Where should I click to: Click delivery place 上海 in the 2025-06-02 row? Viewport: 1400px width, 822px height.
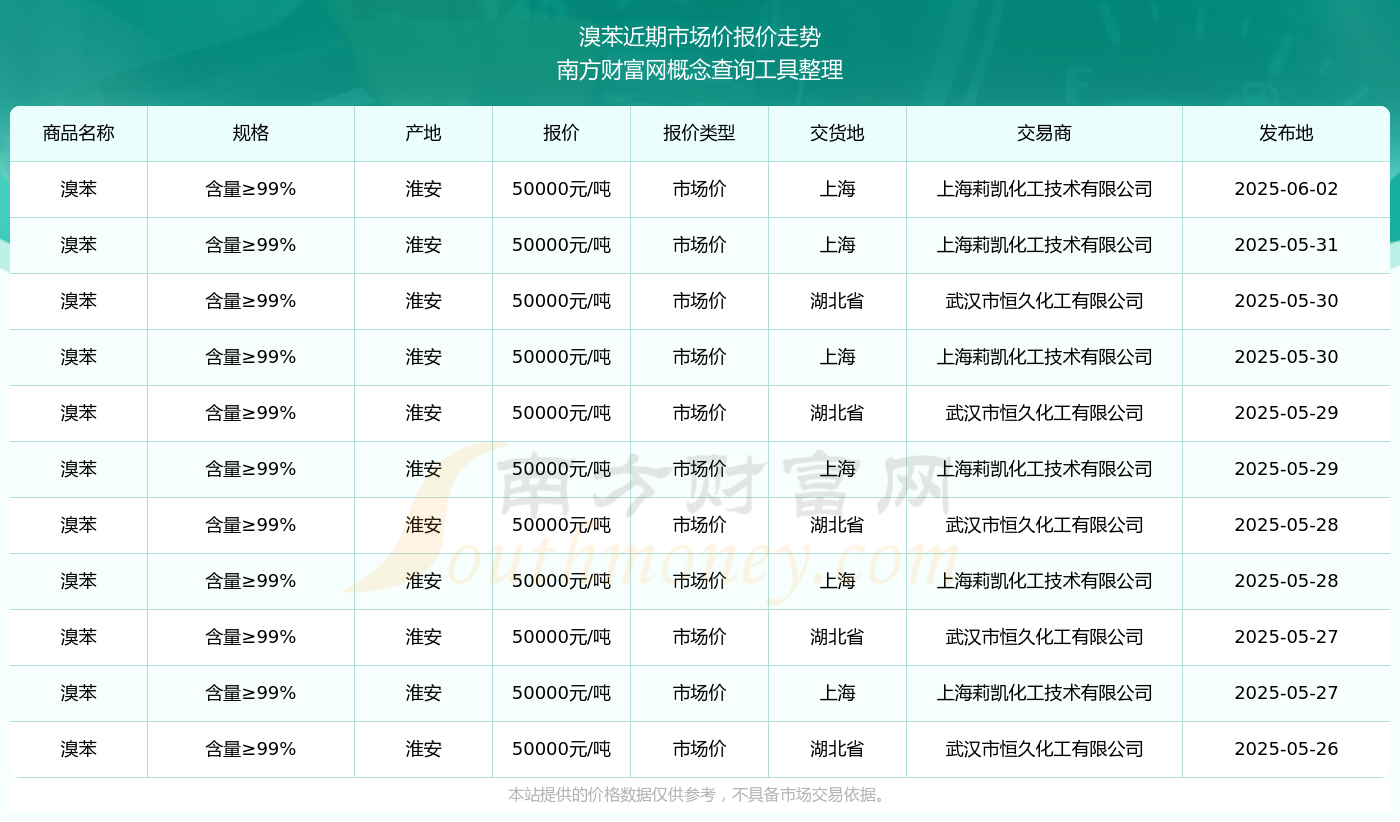(x=838, y=189)
